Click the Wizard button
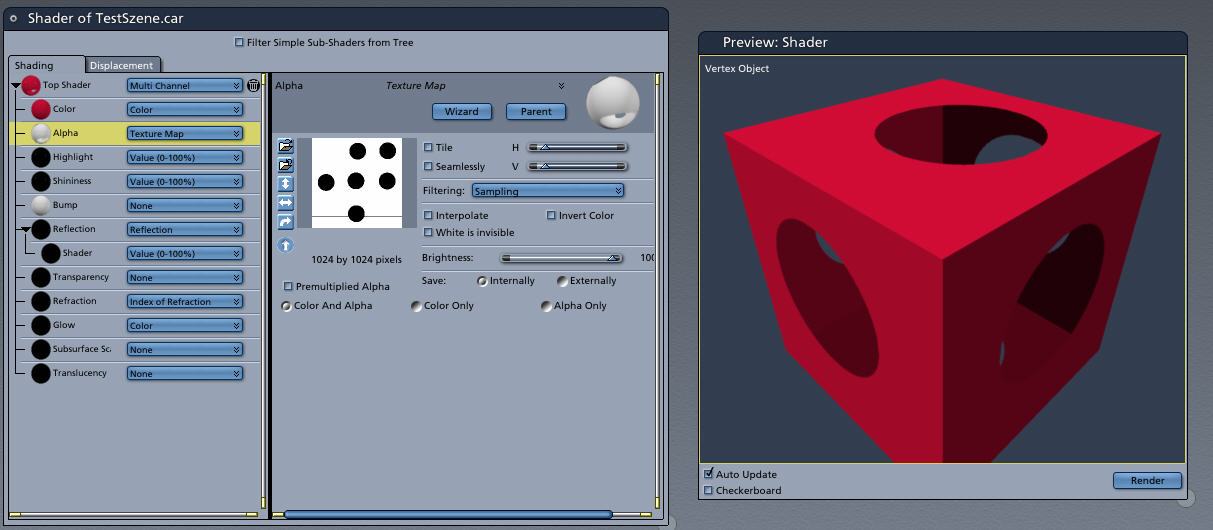The width and height of the screenshot is (1213, 530). 461,111
